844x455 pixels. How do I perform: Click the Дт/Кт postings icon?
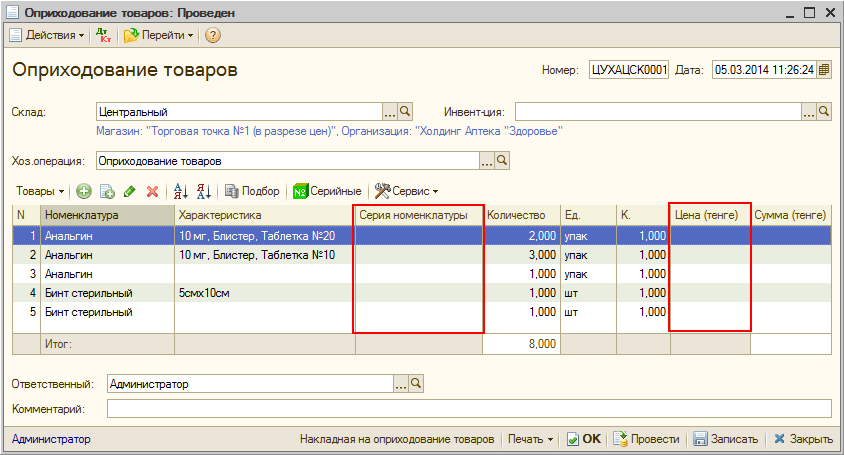coord(103,35)
